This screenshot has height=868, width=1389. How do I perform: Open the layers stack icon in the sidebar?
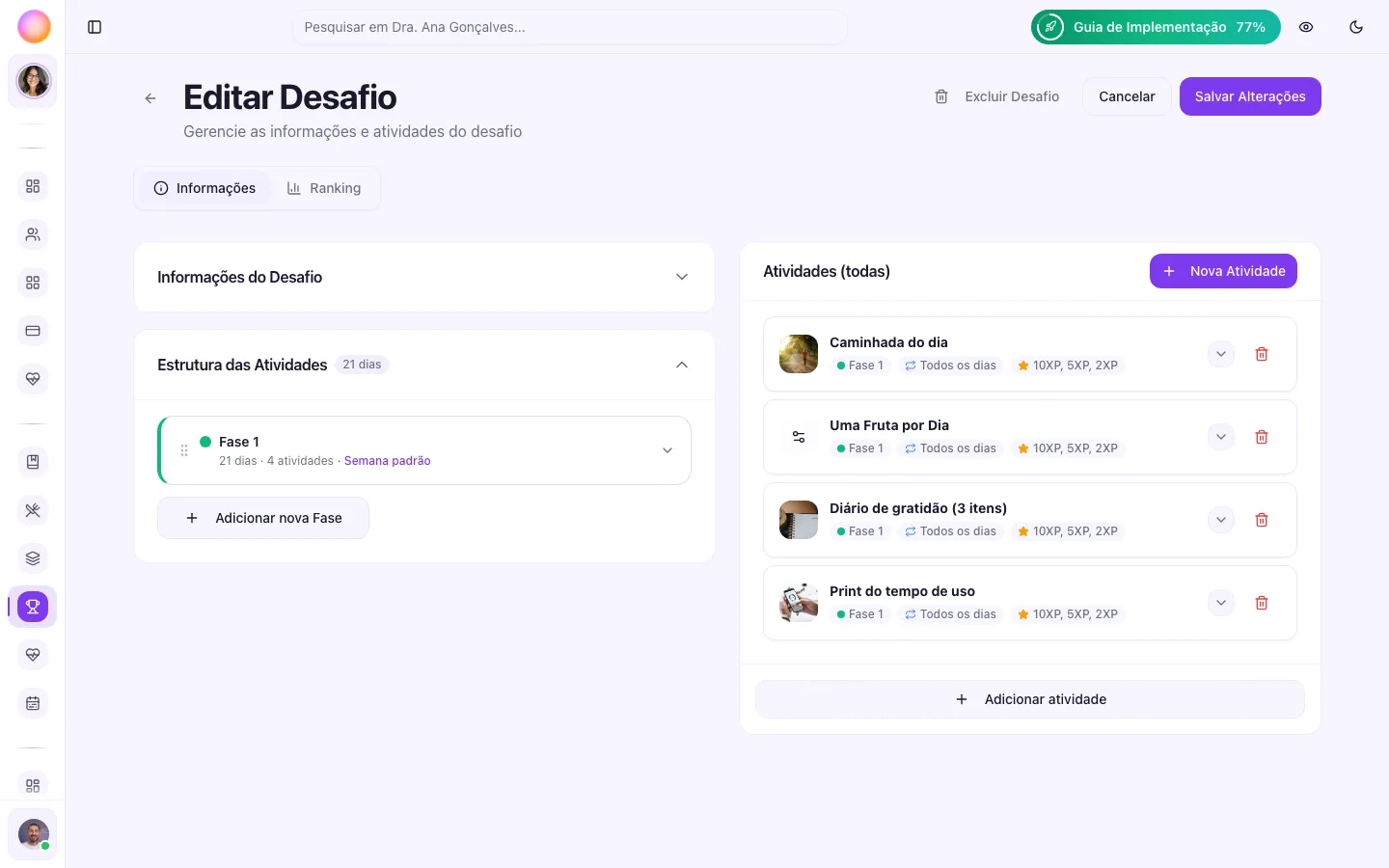coord(33,558)
